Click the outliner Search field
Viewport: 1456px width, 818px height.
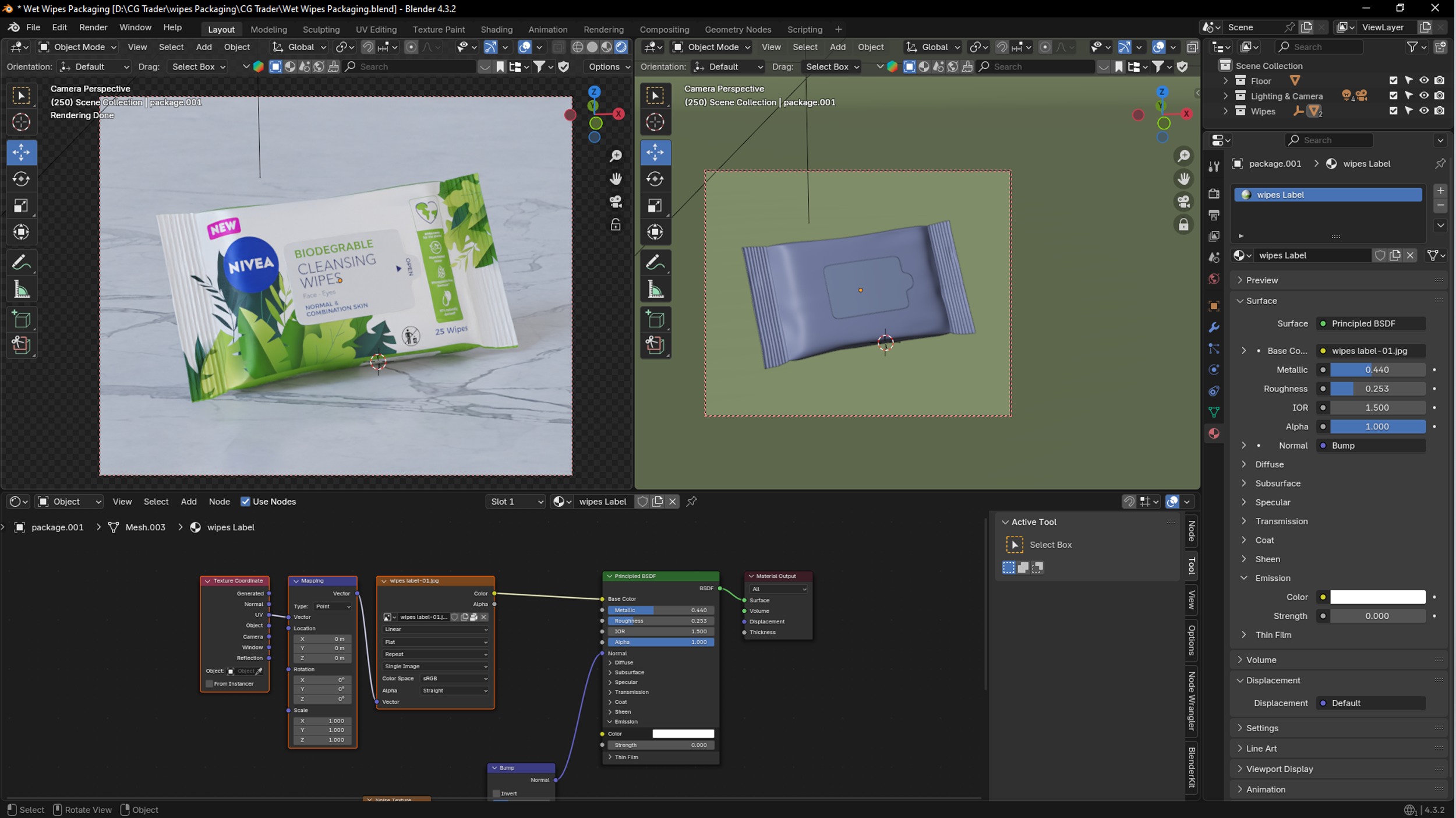(x=1319, y=47)
